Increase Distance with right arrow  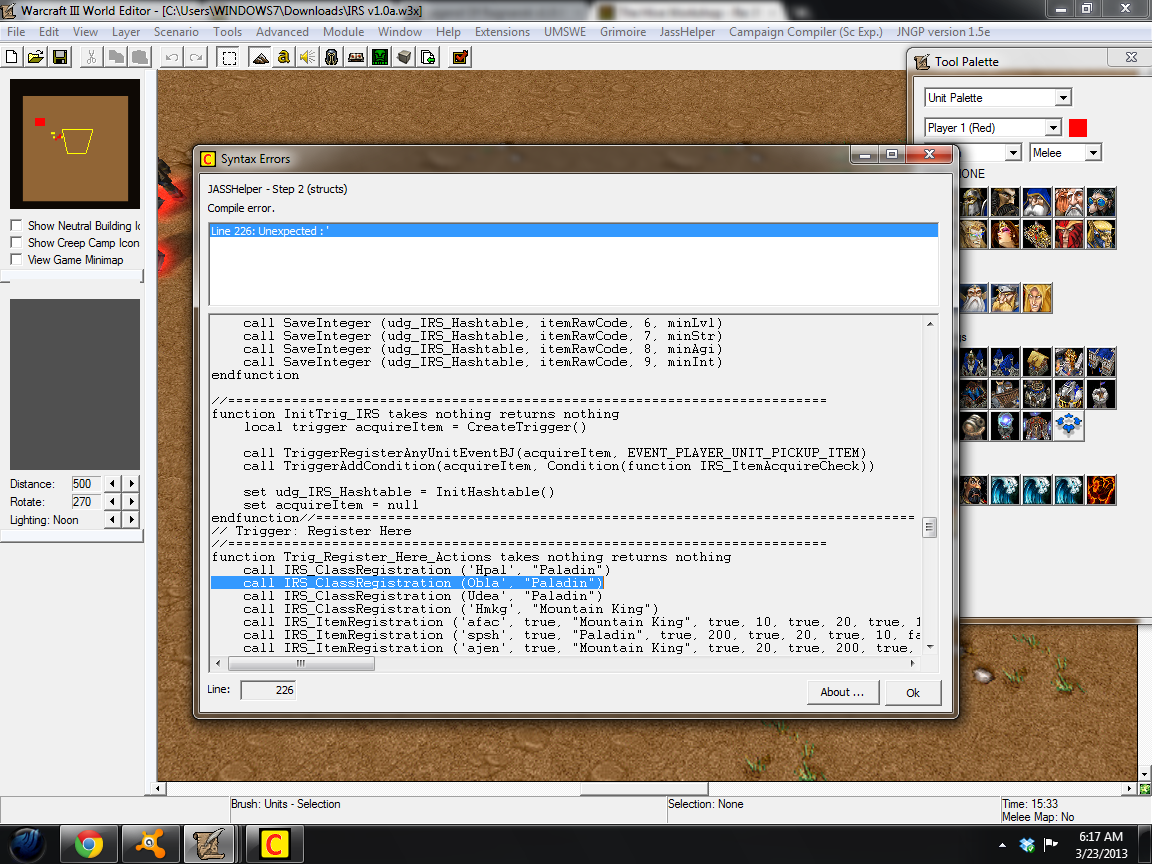pyautogui.click(x=132, y=483)
